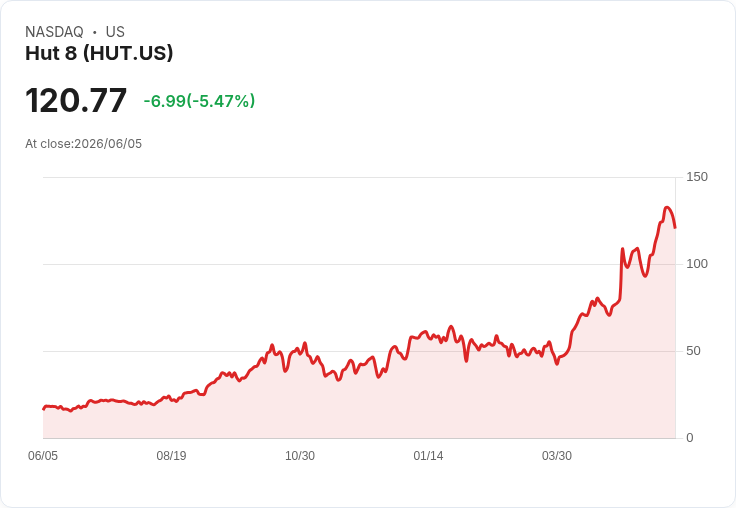Click the 0 price axis label
This screenshot has width=736, height=508.
690,438
